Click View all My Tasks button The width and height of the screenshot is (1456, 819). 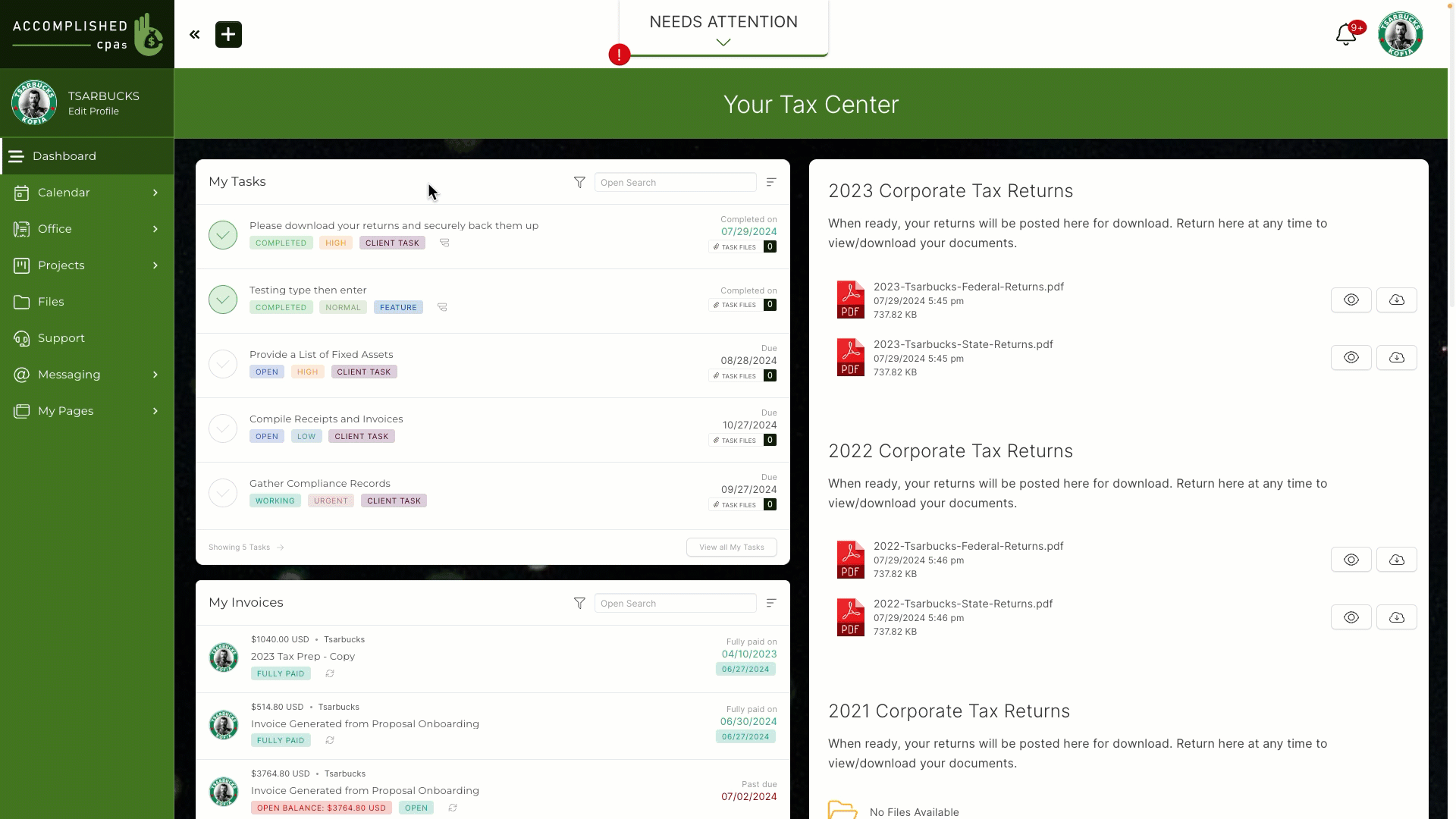(x=732, y=546)
